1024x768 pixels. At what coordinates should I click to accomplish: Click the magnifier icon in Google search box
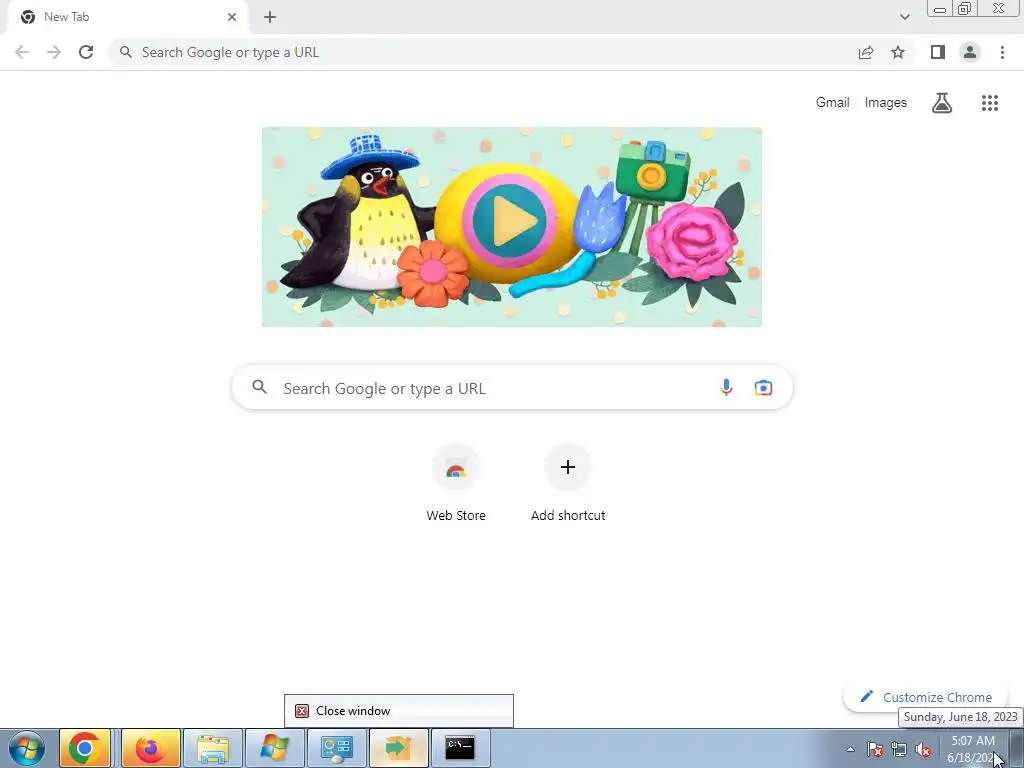259,387
